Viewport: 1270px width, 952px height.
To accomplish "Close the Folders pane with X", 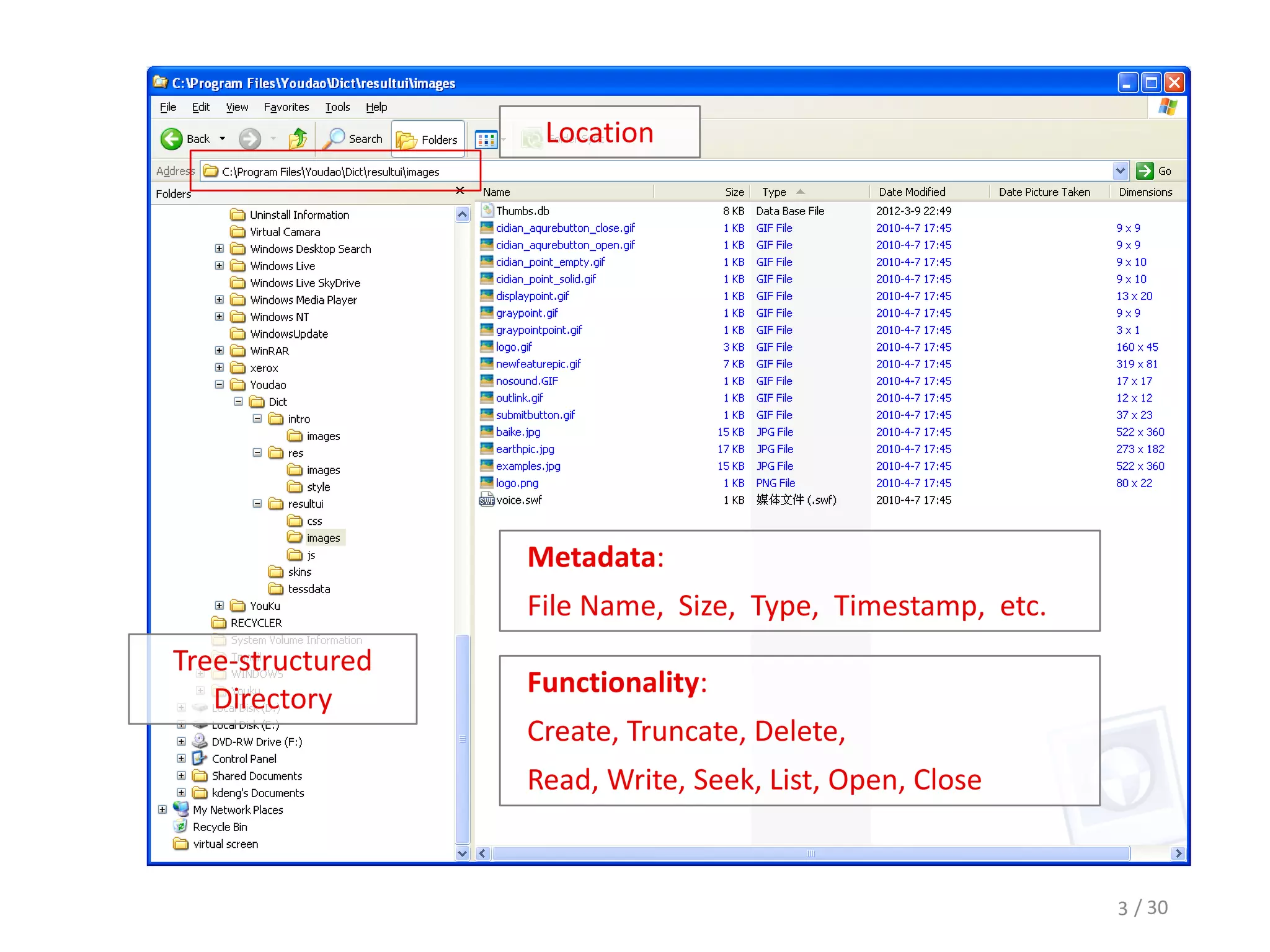I will click(460, 190).
